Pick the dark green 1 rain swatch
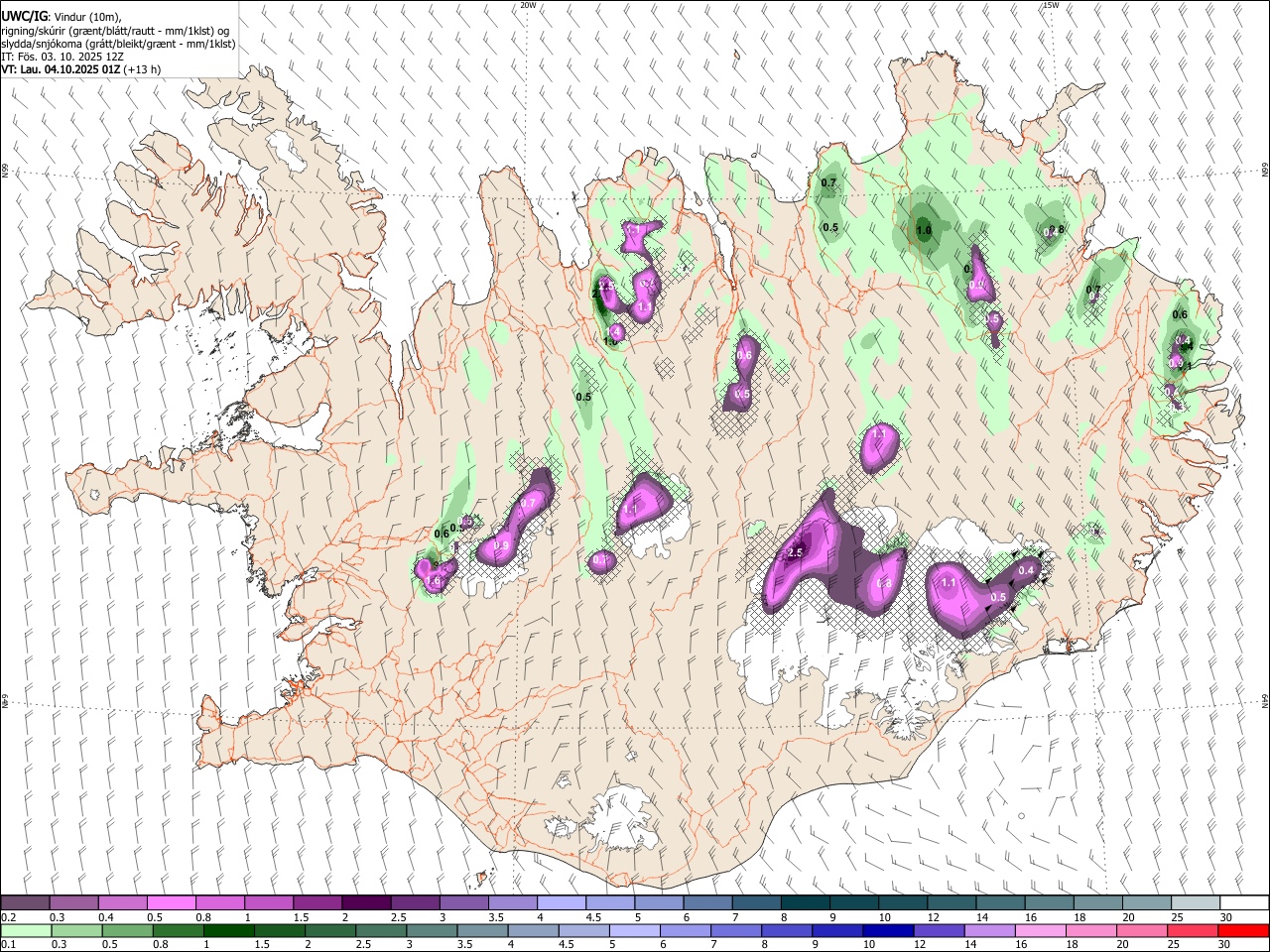This screenshot has height=952, width=1270. click(229, 930)
